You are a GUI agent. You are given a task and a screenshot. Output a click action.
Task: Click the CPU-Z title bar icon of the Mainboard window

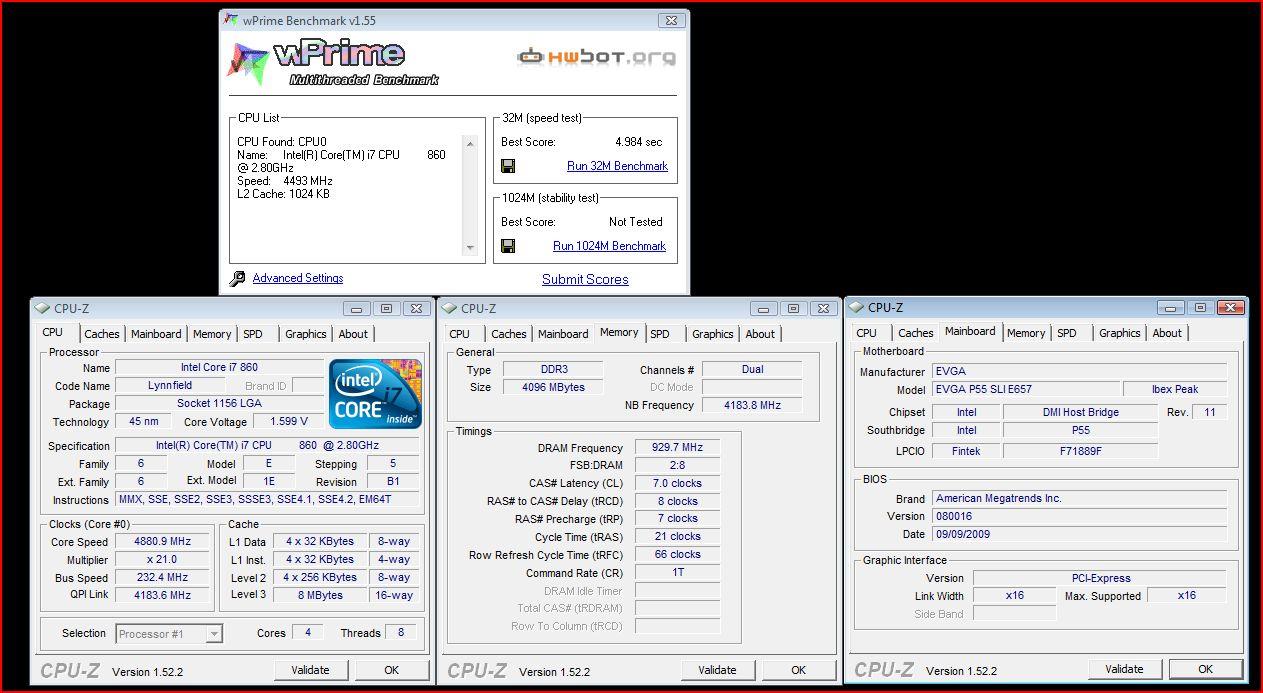click(x=856, y=307)
